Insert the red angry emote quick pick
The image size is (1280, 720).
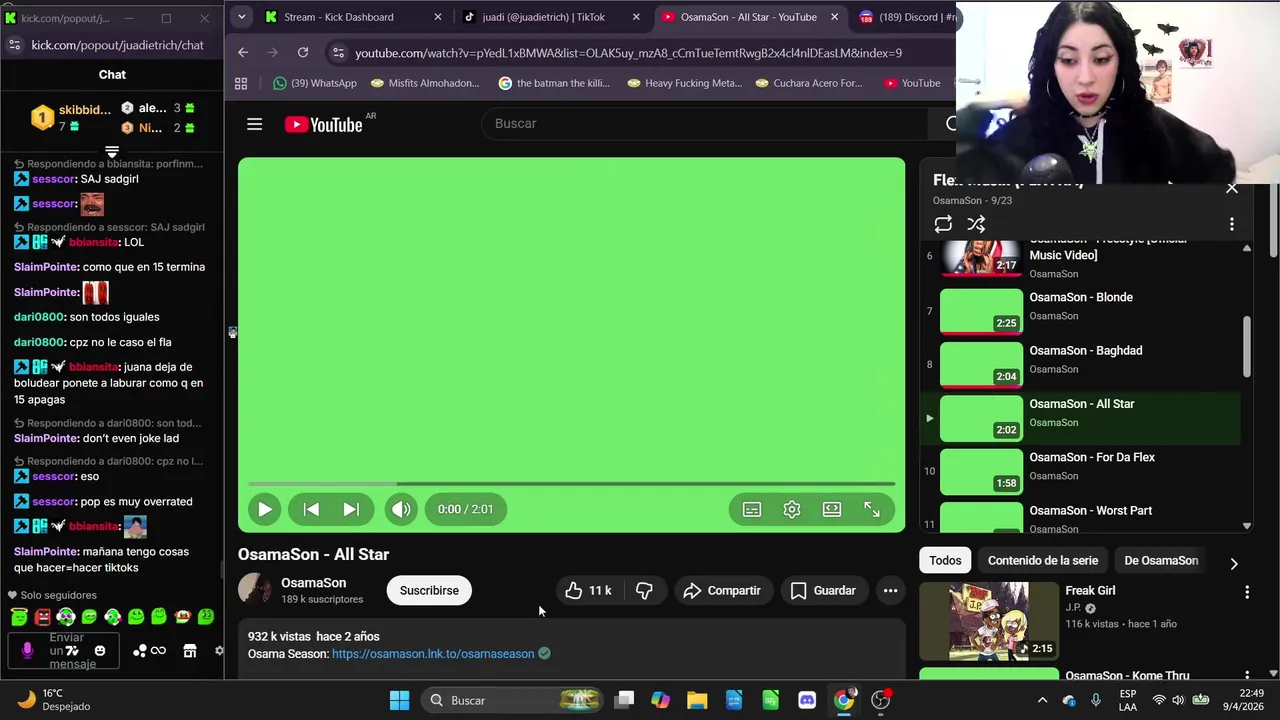42,617
